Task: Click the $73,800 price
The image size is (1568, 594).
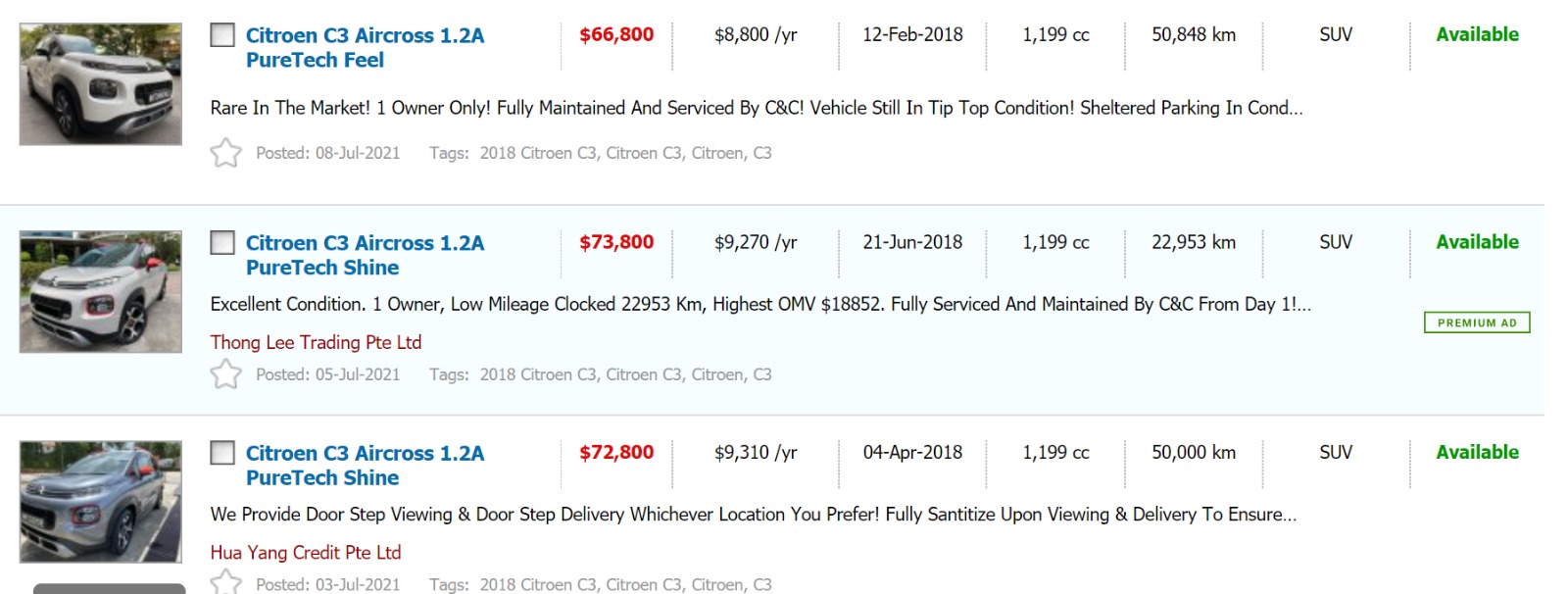Action: coord(616,243)
